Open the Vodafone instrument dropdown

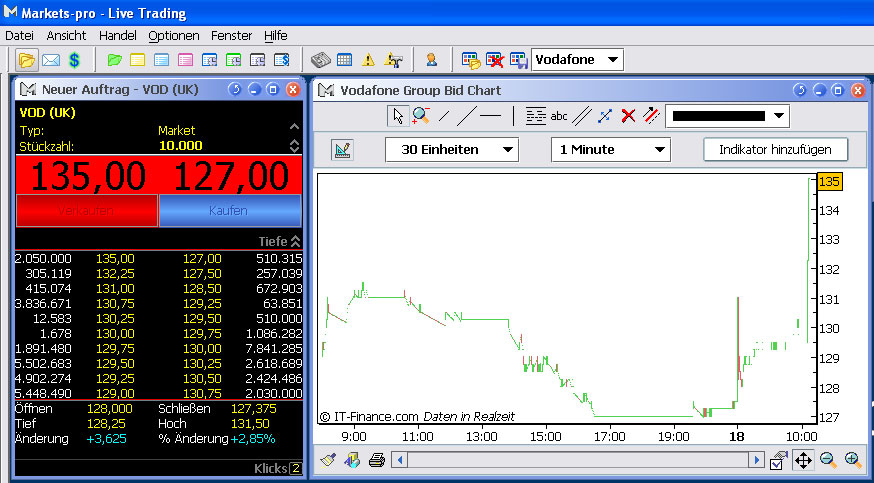(577, 60)
